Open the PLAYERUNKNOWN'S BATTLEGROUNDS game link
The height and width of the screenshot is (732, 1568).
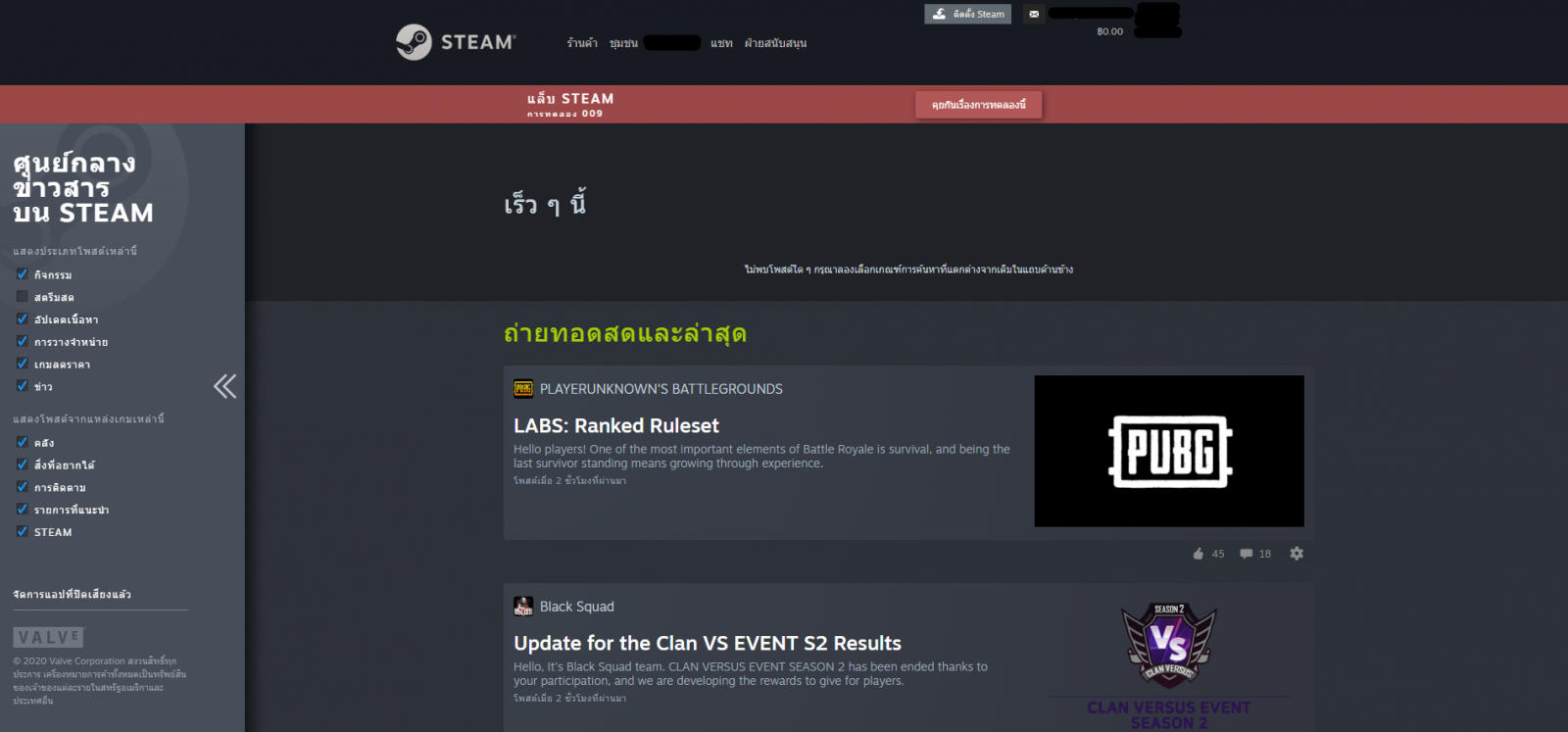[x=661, y=389]
